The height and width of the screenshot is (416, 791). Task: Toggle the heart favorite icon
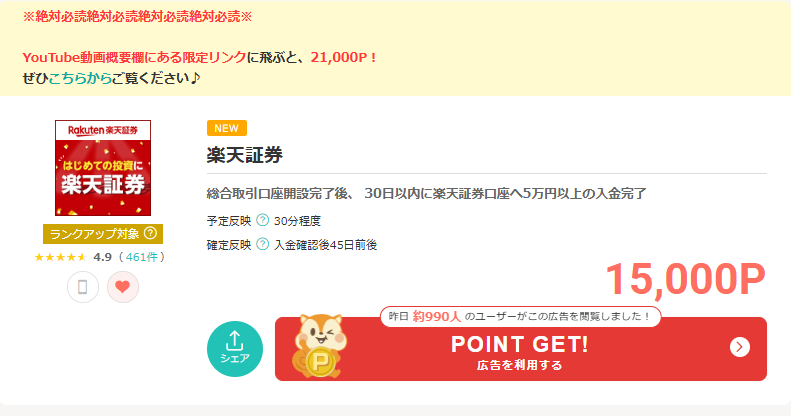(x=123, y=287)
